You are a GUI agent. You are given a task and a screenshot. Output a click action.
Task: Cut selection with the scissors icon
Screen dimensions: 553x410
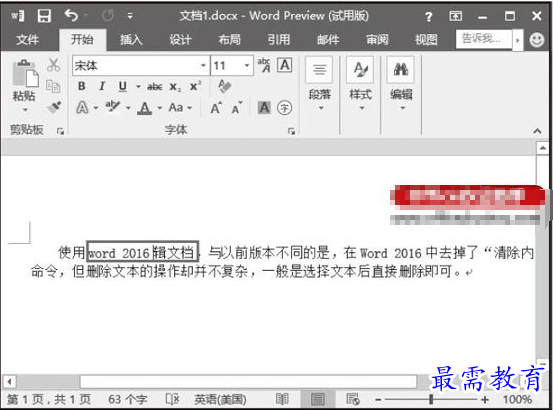[53, 65]
